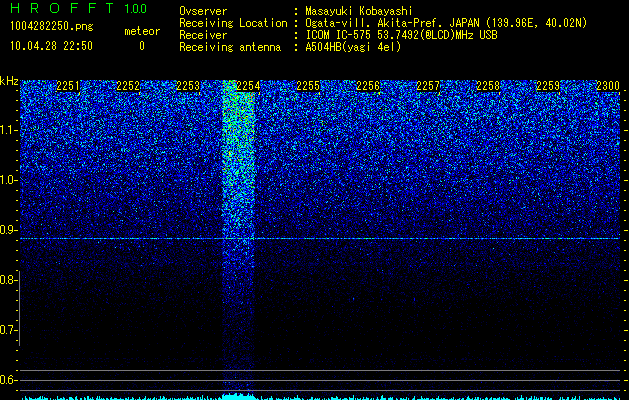The height and width of the screenshot is (400, 629).
Task: Click the meteor label
Action: (142, 31)
